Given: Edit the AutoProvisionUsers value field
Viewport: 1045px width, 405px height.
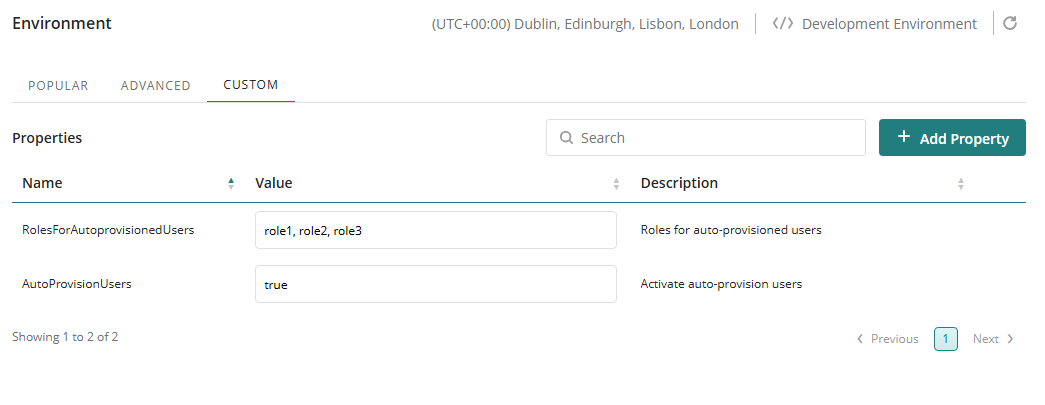Looking at the screenshot, I should [435, 284].
